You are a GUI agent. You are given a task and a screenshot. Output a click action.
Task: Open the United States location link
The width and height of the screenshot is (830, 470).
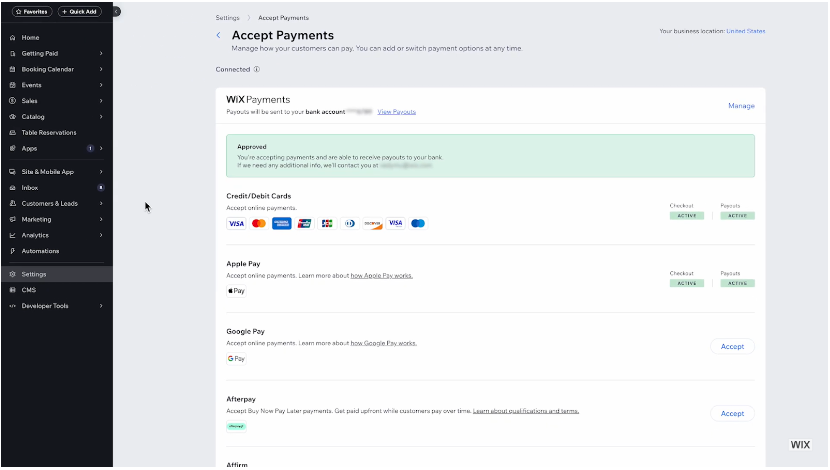[x=746, y=31]
